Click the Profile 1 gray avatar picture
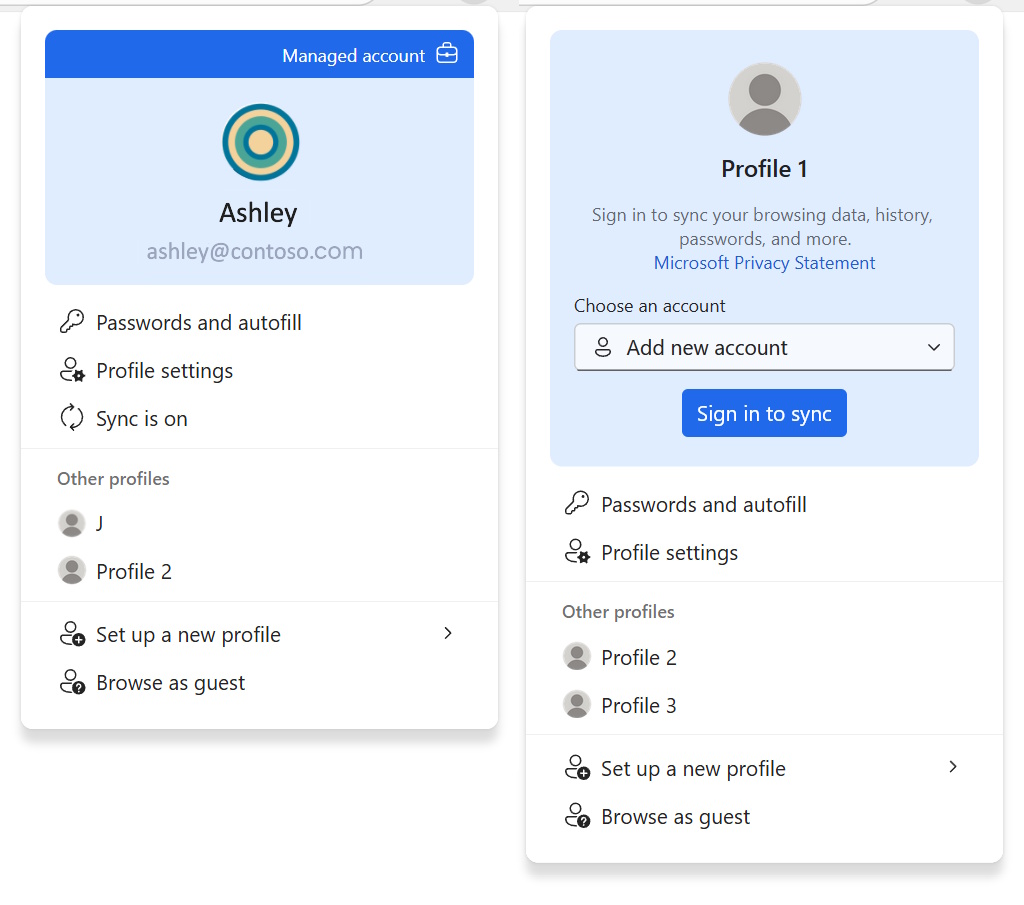The image size is (1024, 905). (x=764, y=99)
